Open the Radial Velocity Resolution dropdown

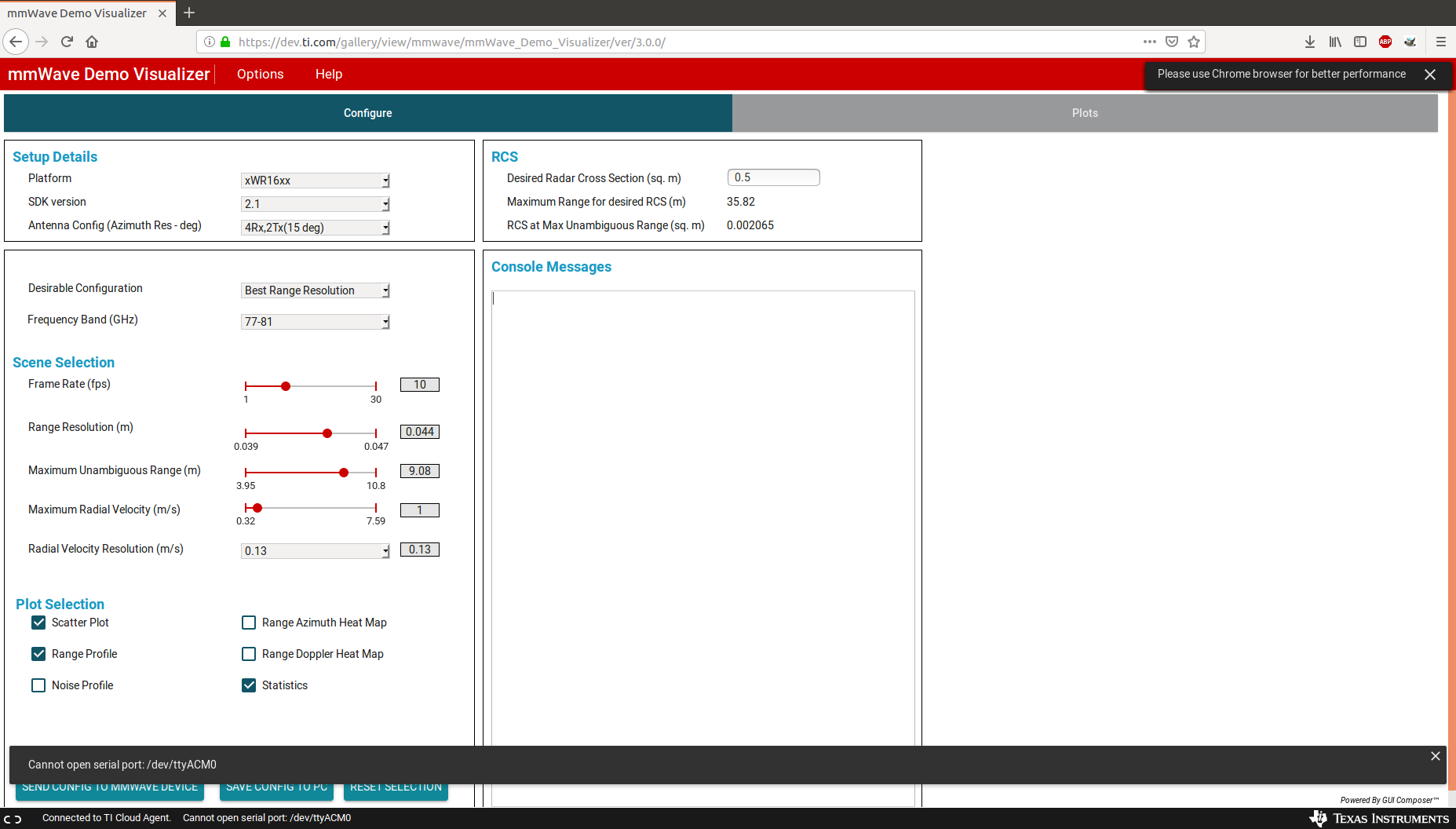point(315,551)
